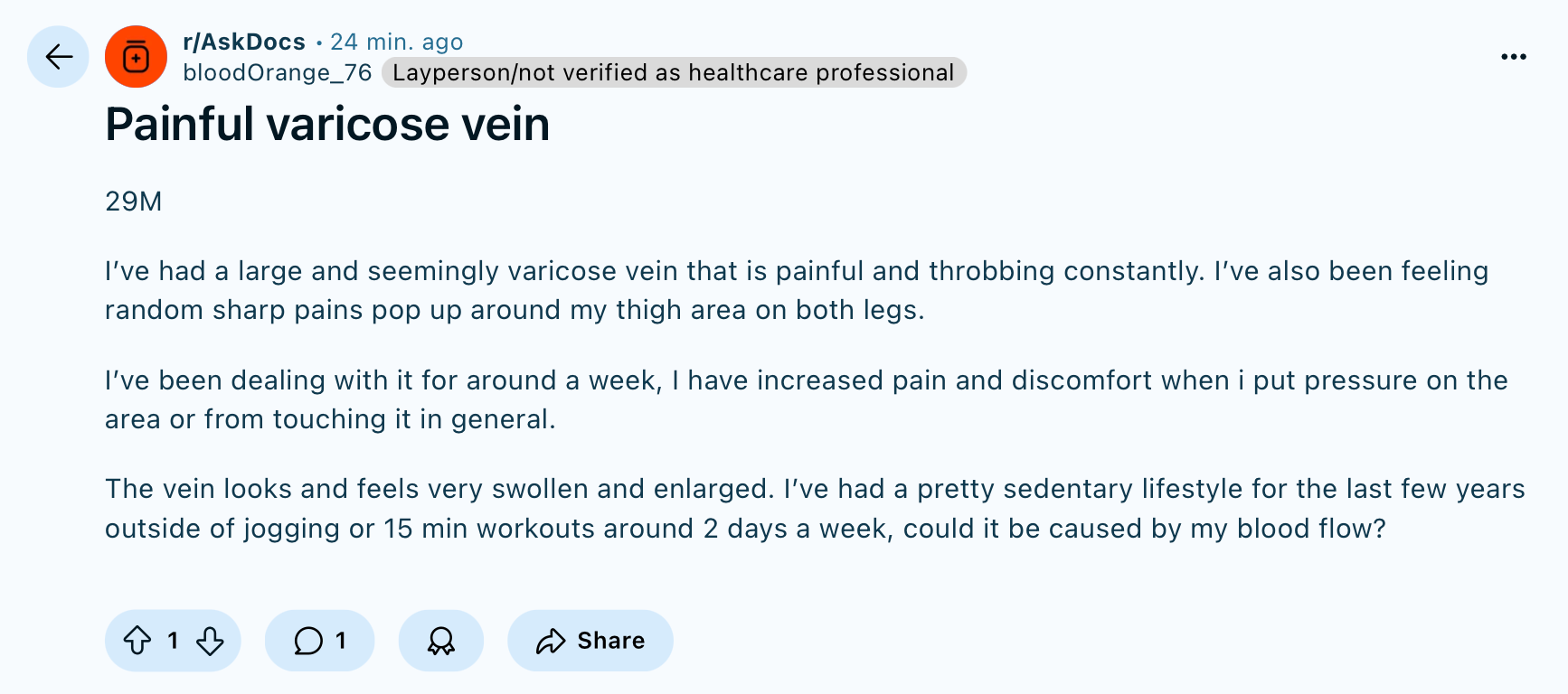Select the Layperson/not verified flair tag
Viewport: 1568px width, 694px height.
[674, 72]
